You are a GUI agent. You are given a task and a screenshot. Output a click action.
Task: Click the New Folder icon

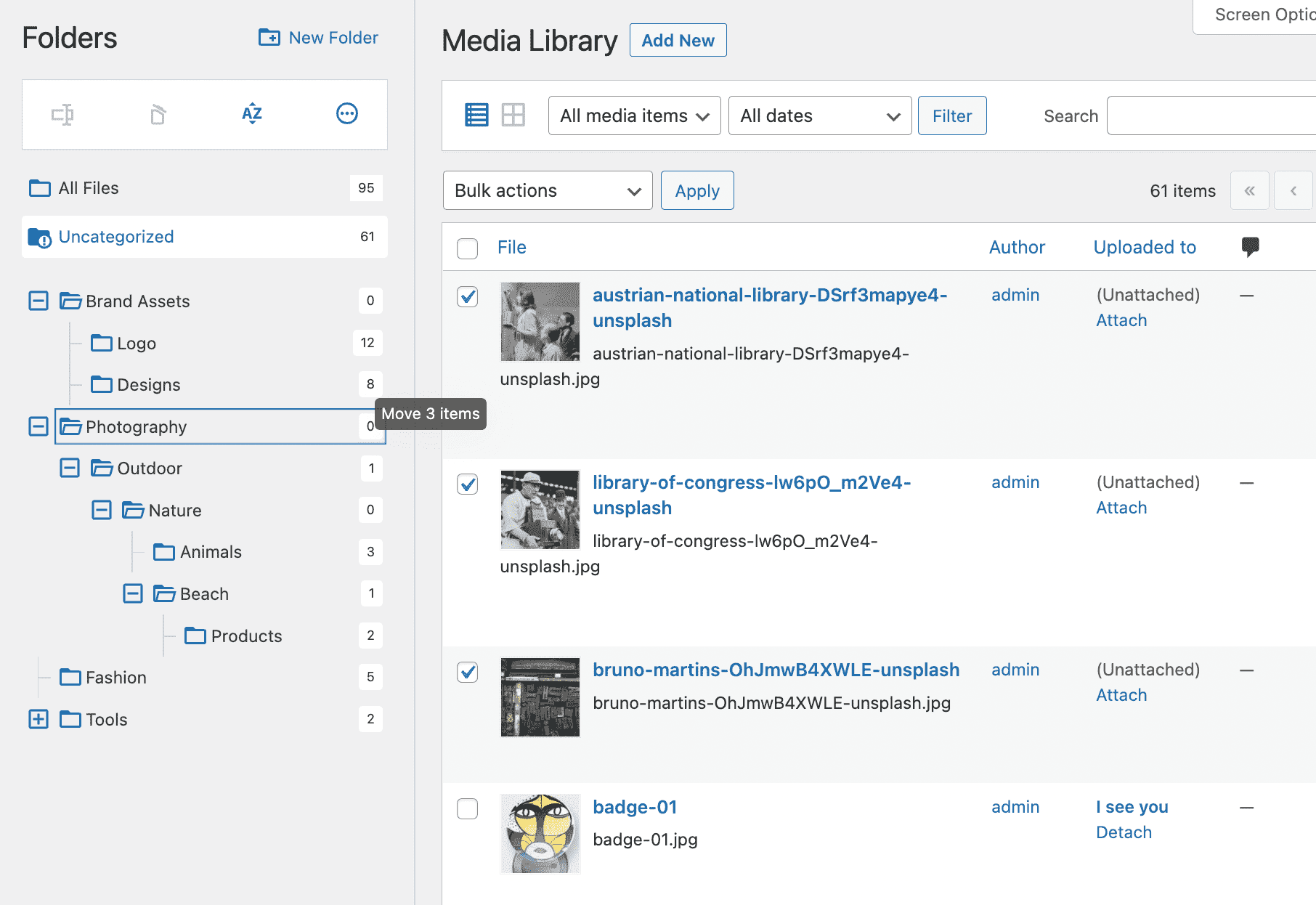tap(268, 37)
